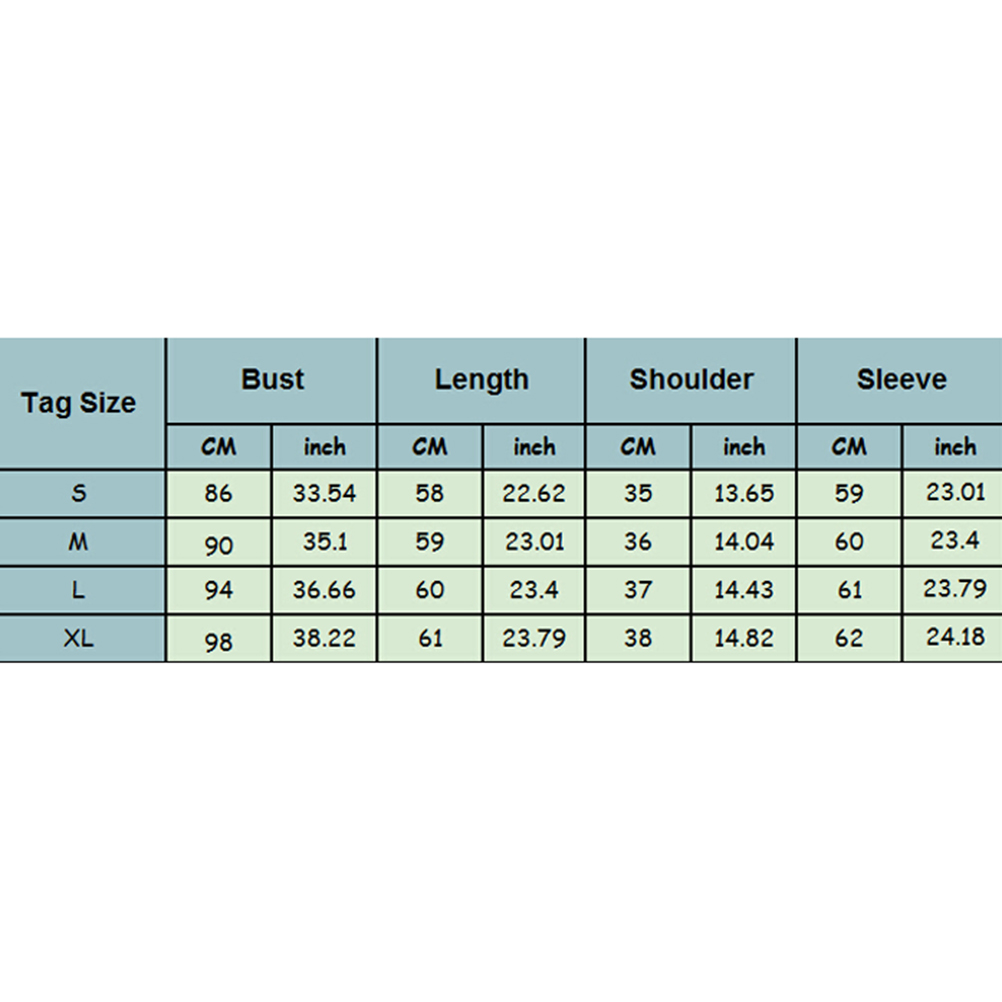Click the 98 cm bust cell

point(219,640)
